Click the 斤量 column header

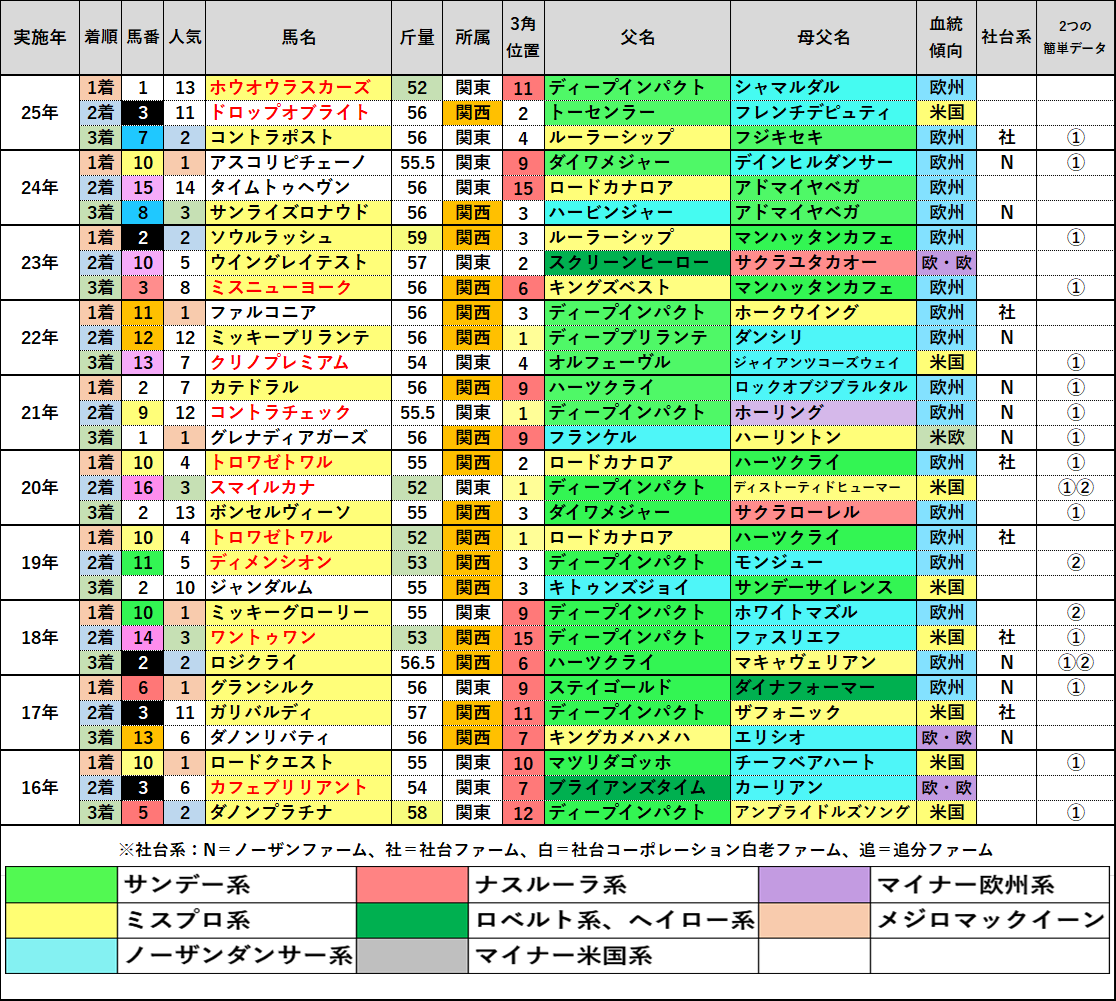click(x=417, y=38)
